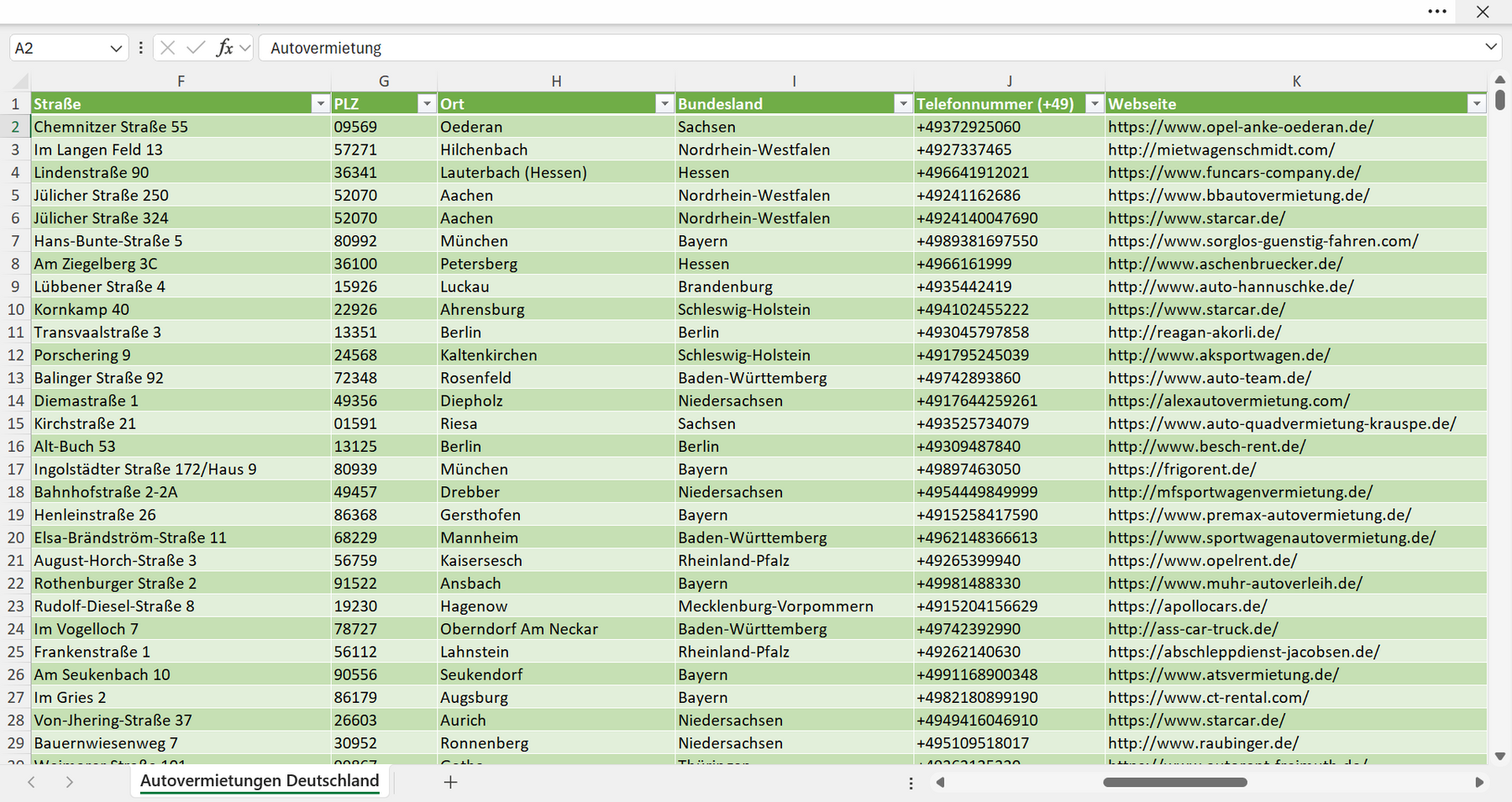Select row 2 header
The image size is (1512, 802).
(x=15, y=127)
